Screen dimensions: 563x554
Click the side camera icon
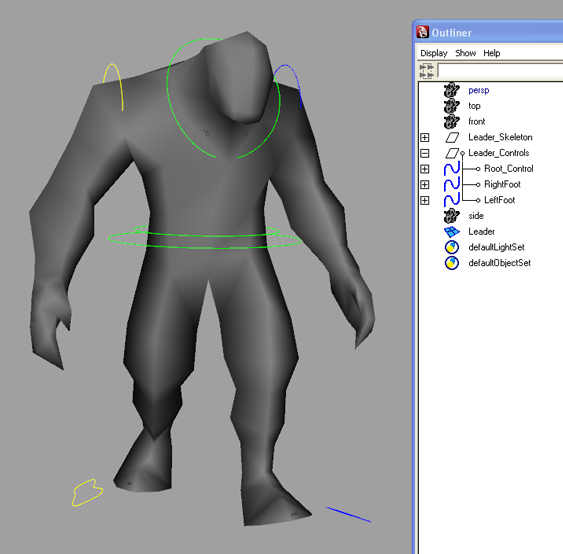click(451, 216)
